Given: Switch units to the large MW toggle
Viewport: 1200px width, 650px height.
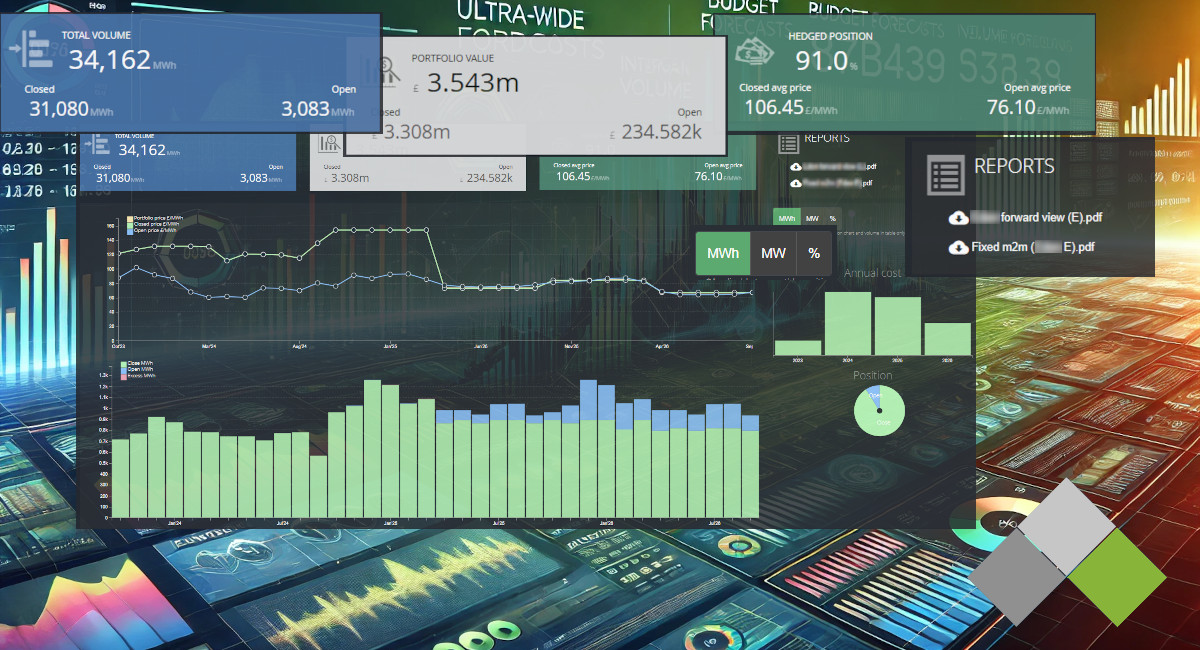Looking at the screenshot, I should (773, 253).
